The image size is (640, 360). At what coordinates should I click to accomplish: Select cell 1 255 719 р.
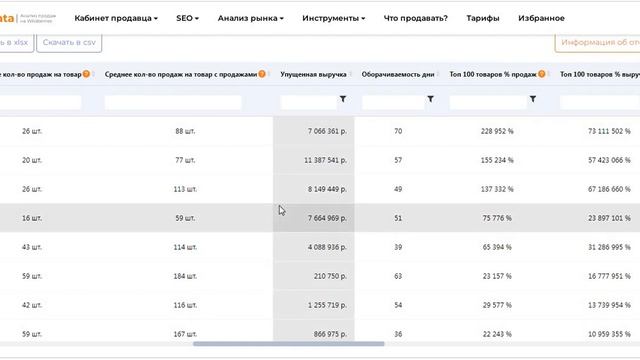[x=327, y=305]
